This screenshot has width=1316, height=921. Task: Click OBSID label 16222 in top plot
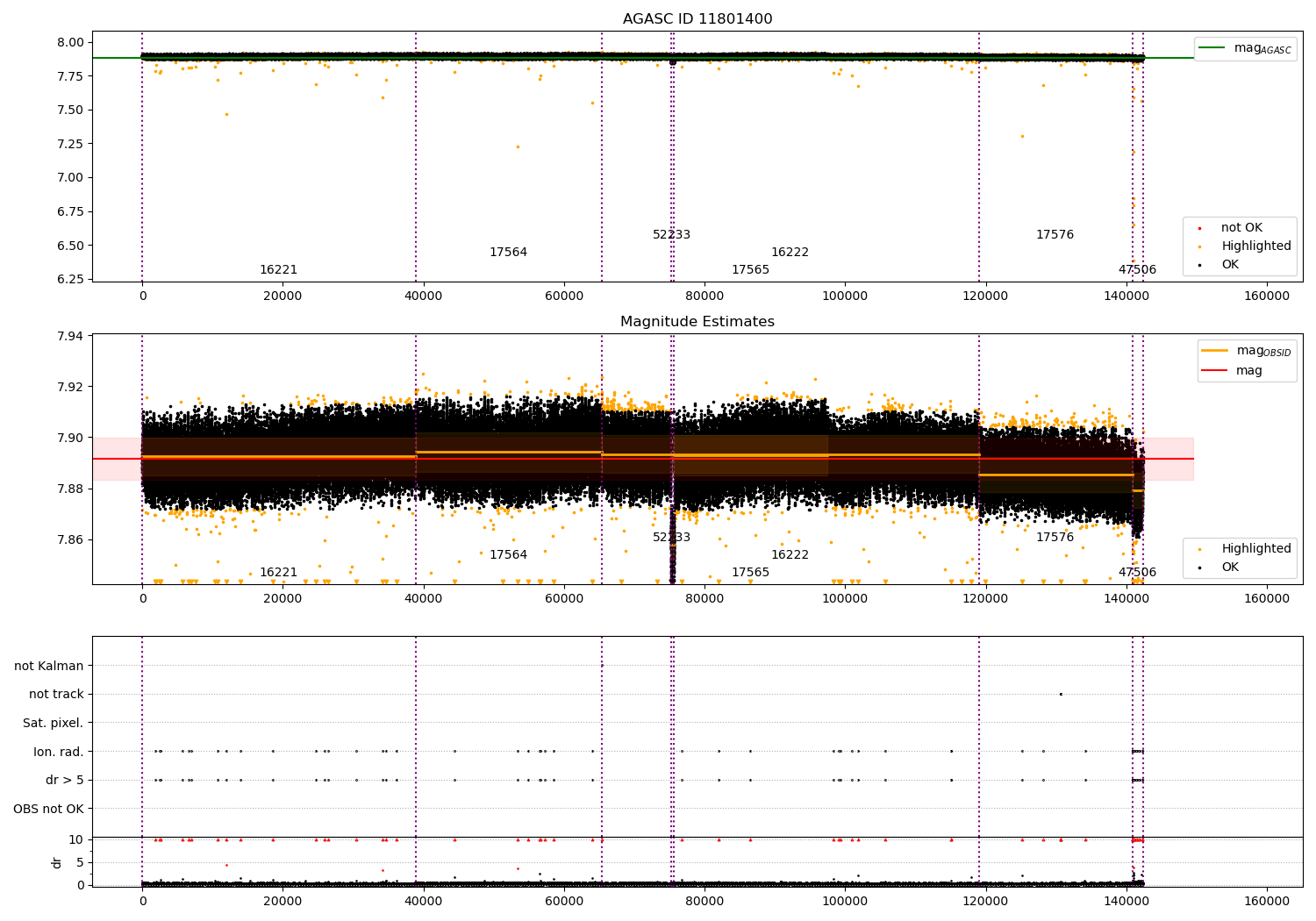click(790, 253)
